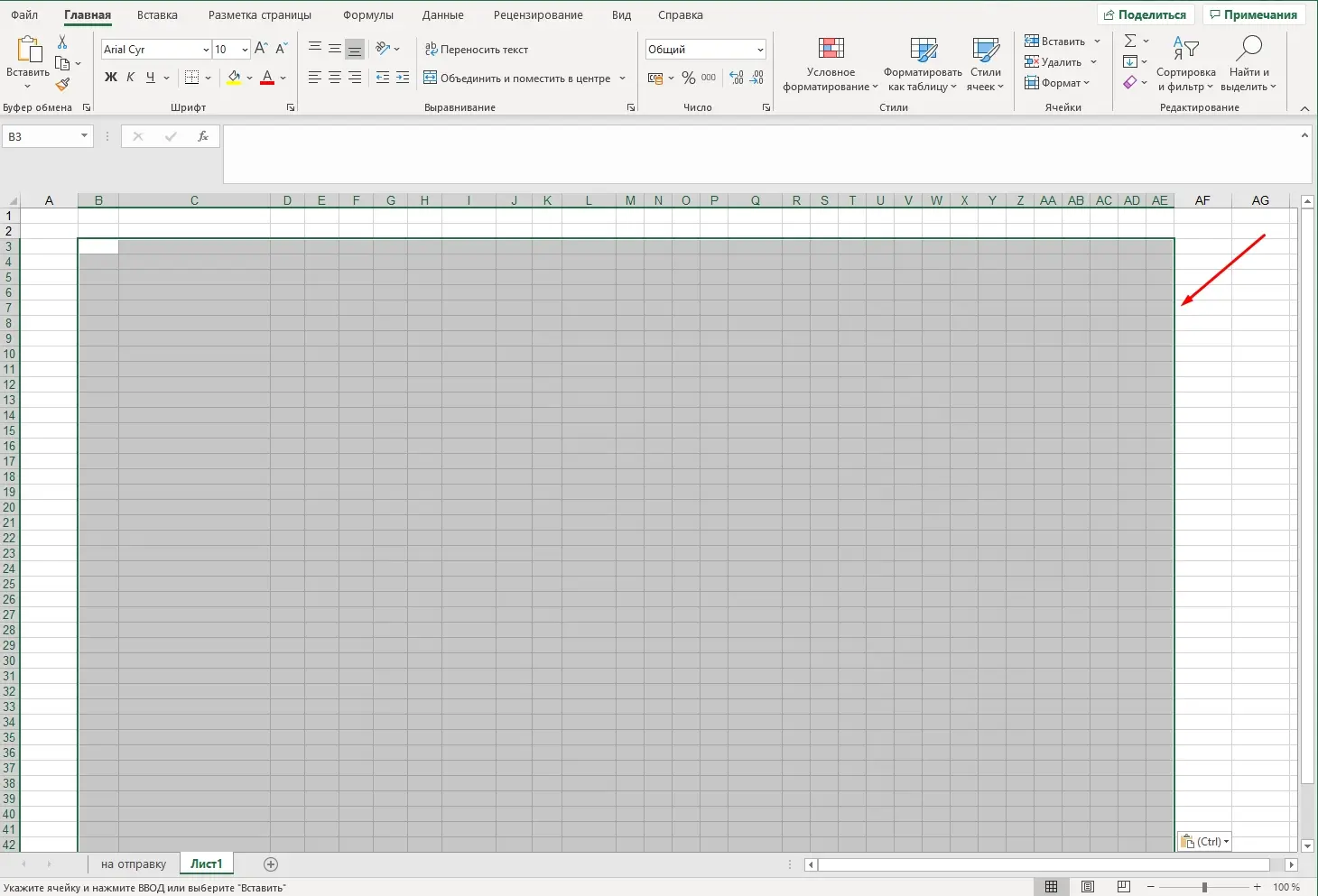Viewport: 1318px width, 896px height.
Task: Click the insert function fx icon
Action: [x=203, y=136]
